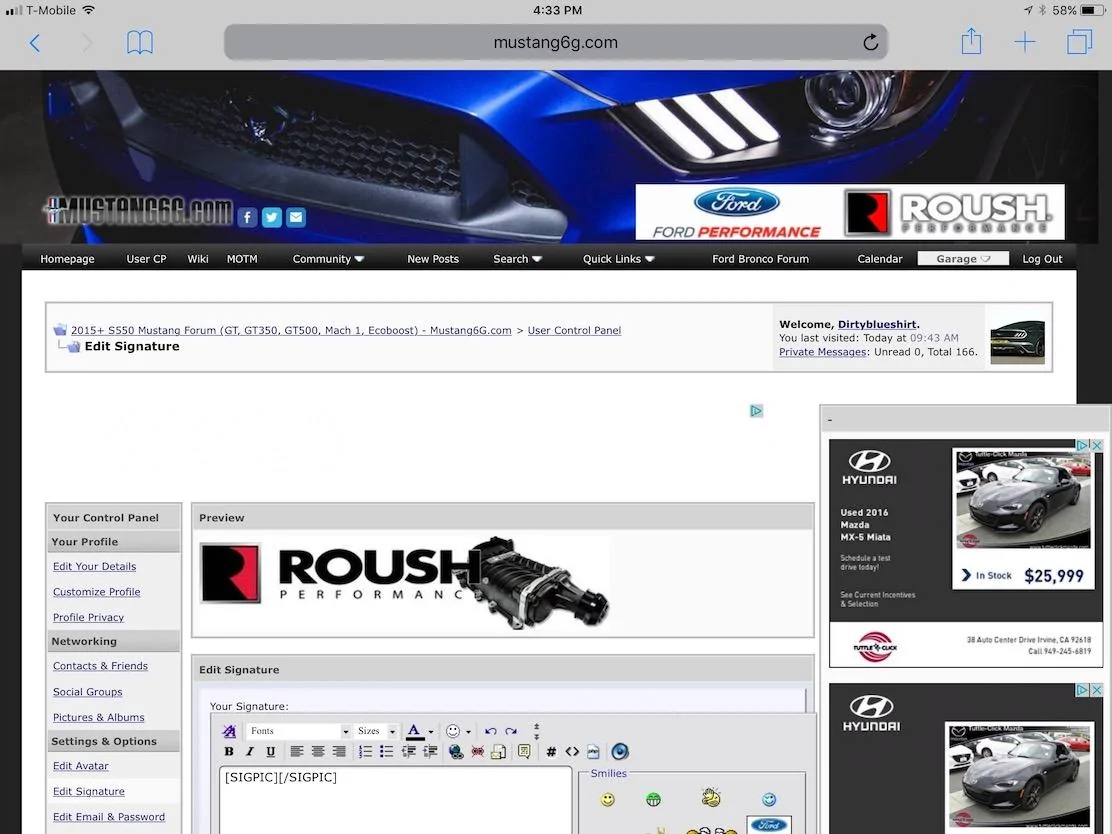Open the Mustang6G Twitter icon

[272, 217]
